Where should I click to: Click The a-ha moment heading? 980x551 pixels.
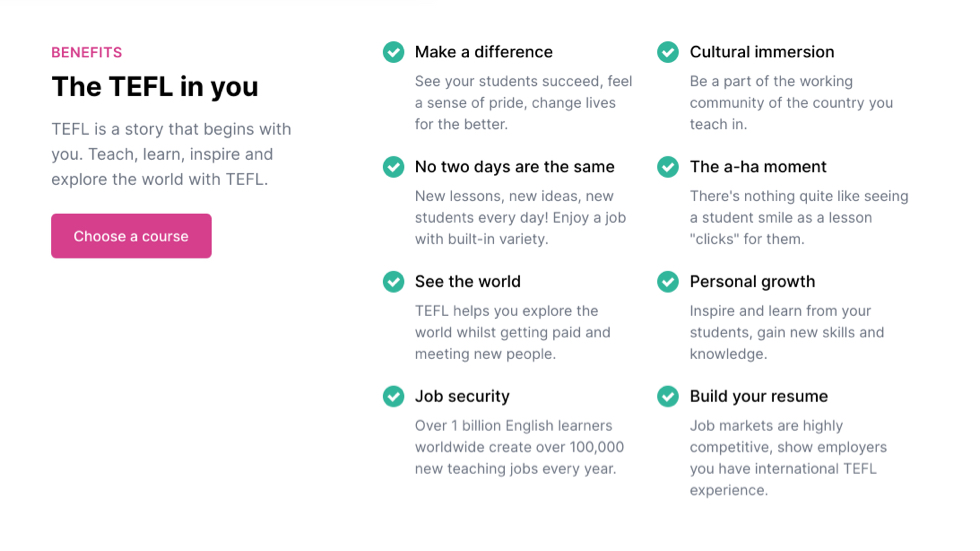point(758,167)
